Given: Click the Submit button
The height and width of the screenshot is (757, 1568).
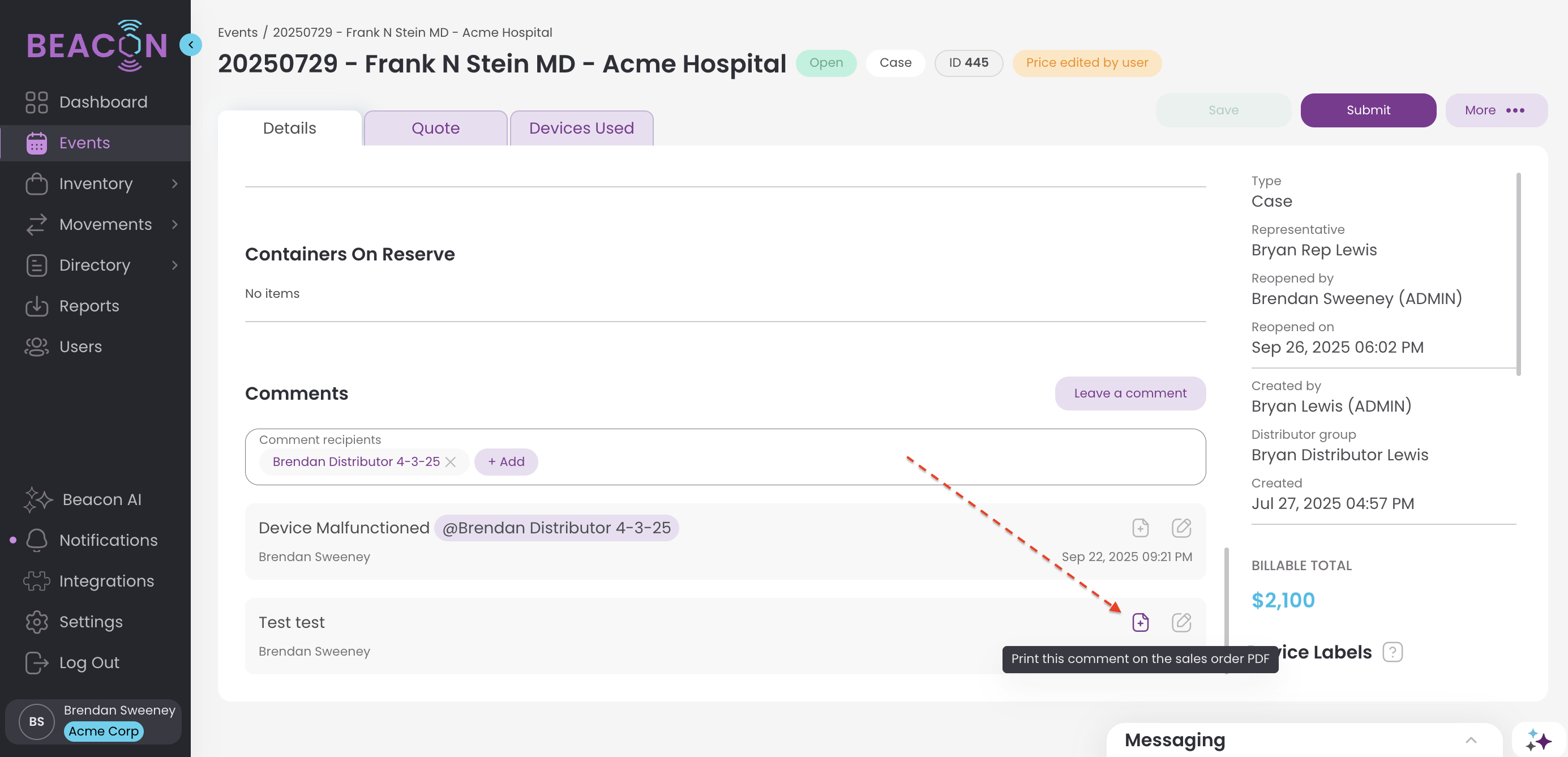Looking at the screenshot, I should click(1368, 110).
